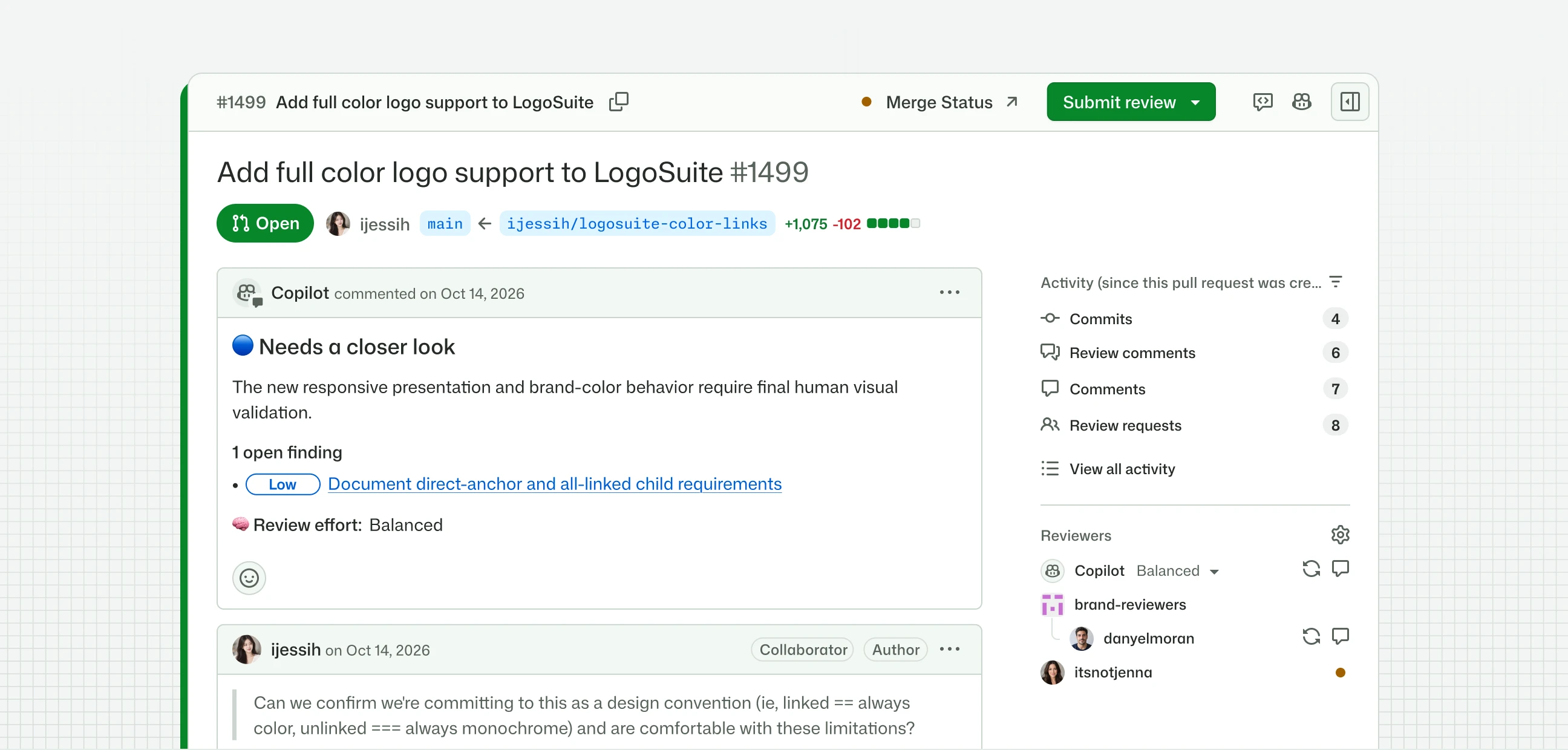Open Submit review dropdown arrow
The image size is (1568, 750).
click(1195, 102)
